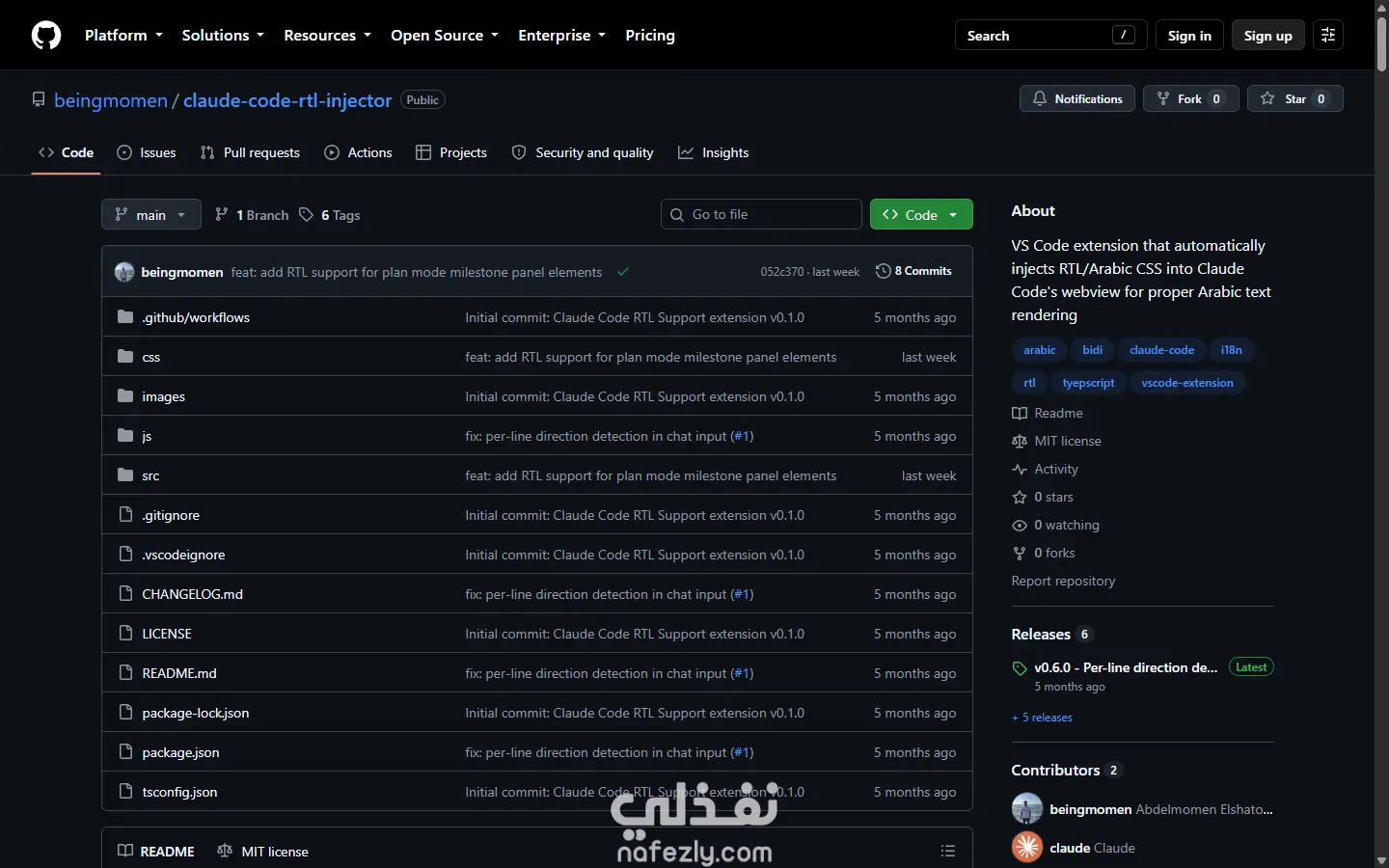This screenshot has height=868, width=1389.
Task: Expand the main branch selector
Action: tap(151, 214)
